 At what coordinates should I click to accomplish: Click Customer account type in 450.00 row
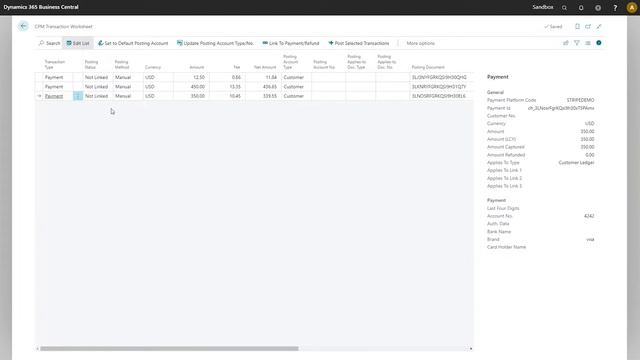(x=296, y=87)
